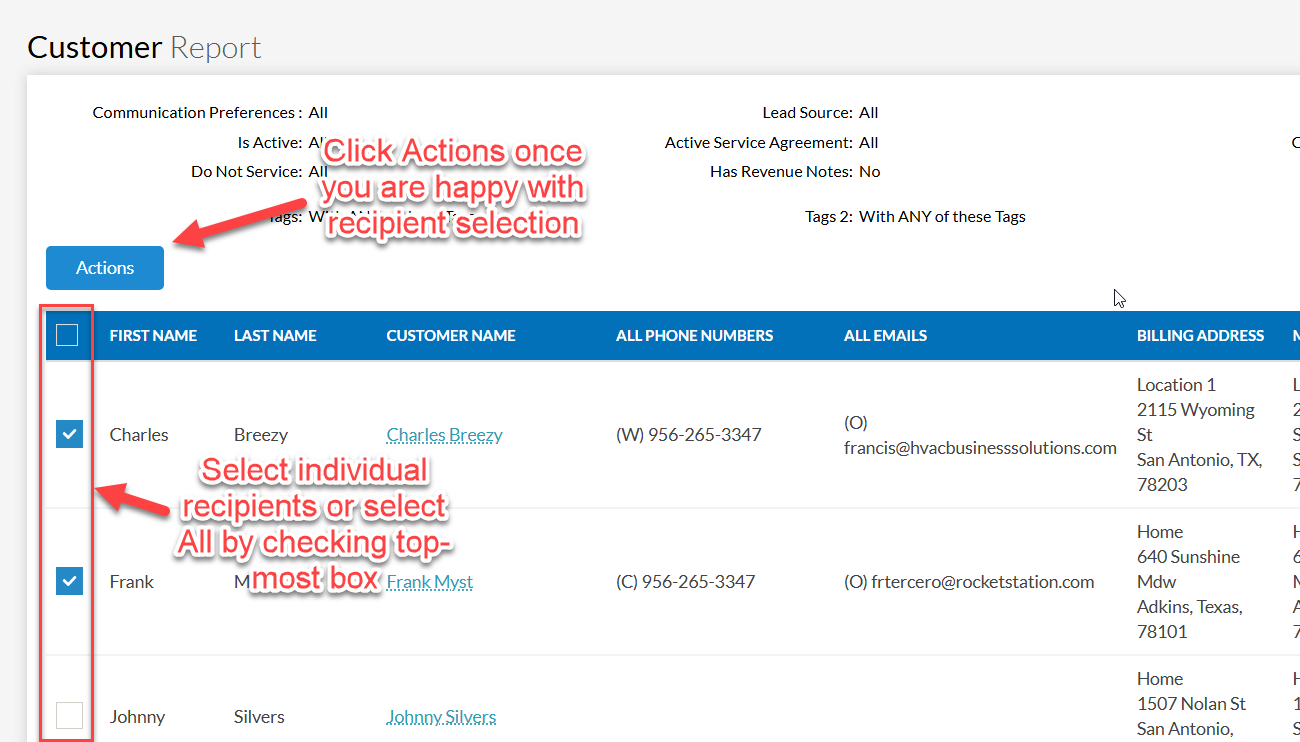1300x742 pixels.
Task: Click the francis@hvacbusinesssolutions.com email cell
Action: (x=979, y=447)
